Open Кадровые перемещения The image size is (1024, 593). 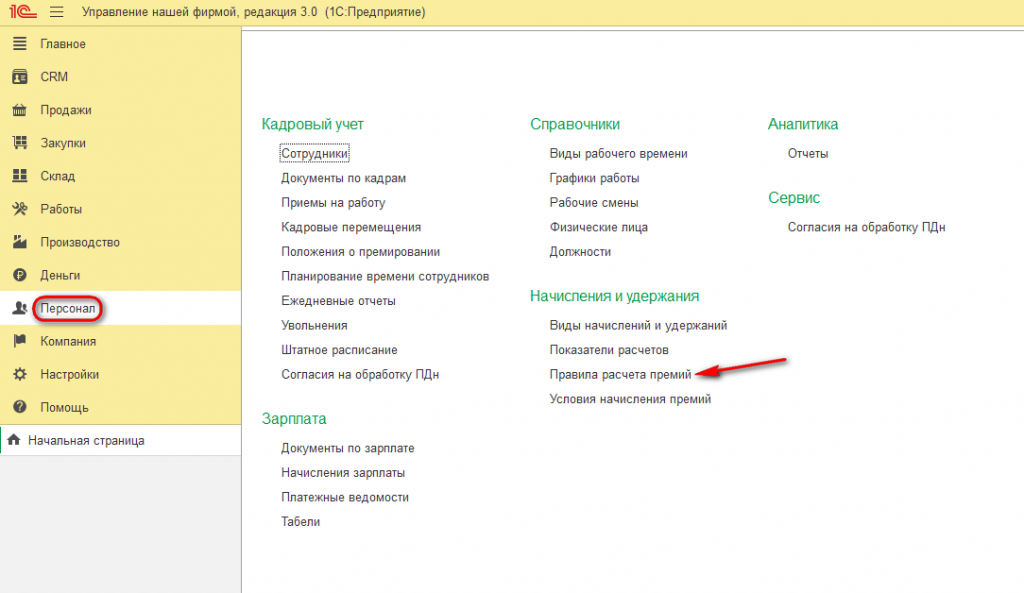coord(351,227)
